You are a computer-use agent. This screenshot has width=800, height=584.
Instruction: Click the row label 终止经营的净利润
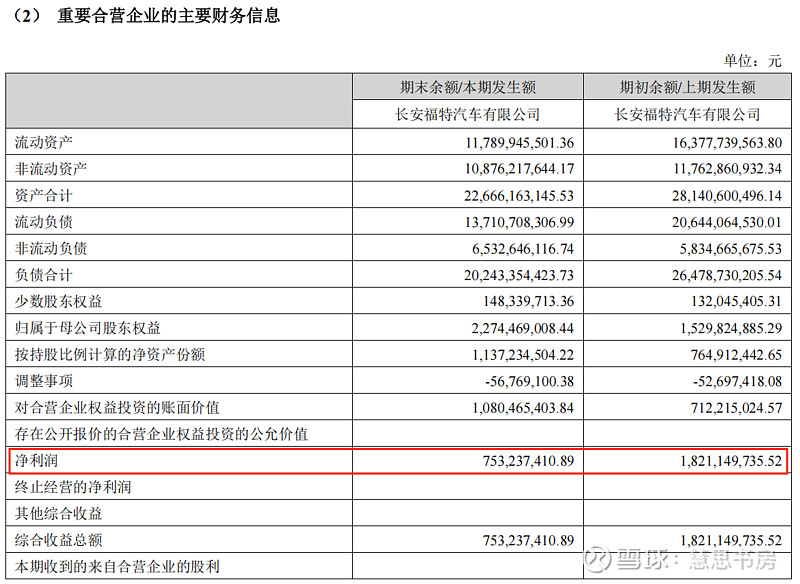tap(73, 487)
